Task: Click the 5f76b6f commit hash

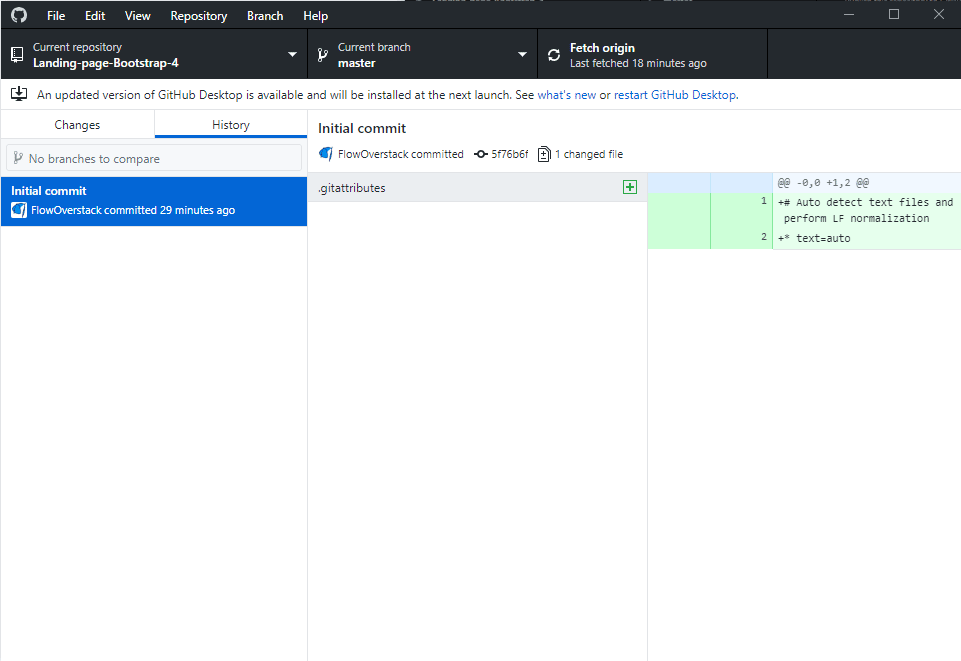Action: (509, 154)
